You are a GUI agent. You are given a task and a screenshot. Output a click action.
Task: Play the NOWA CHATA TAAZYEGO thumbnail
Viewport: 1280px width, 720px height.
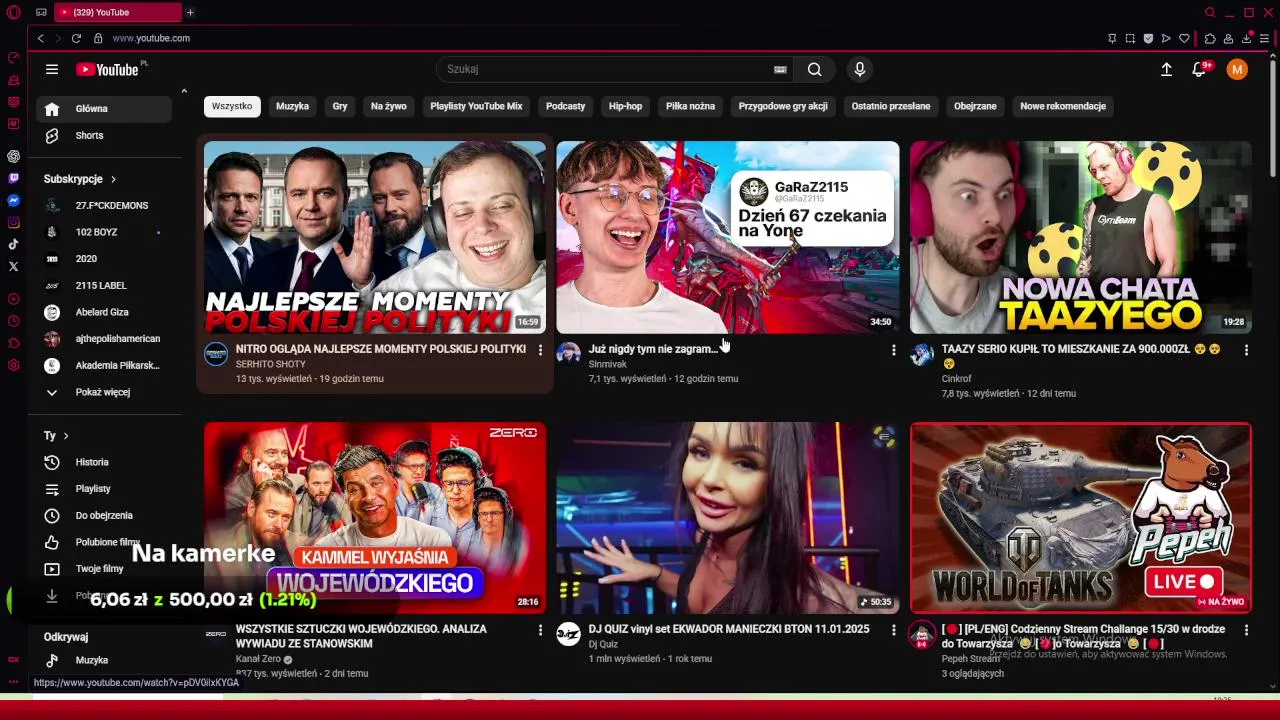click(1081, 237)
